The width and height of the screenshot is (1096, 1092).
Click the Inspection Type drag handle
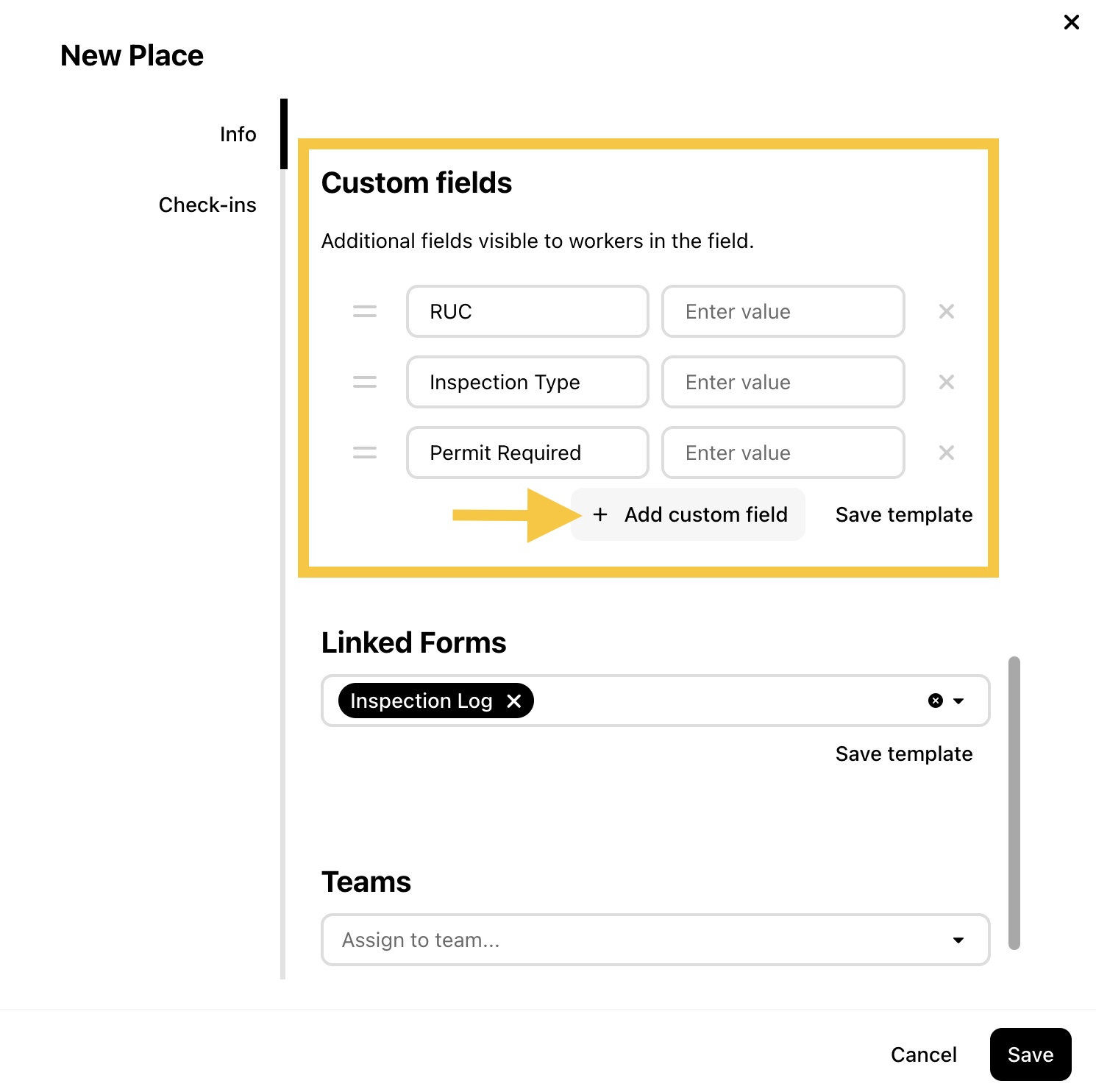click(x=364, y=382)
